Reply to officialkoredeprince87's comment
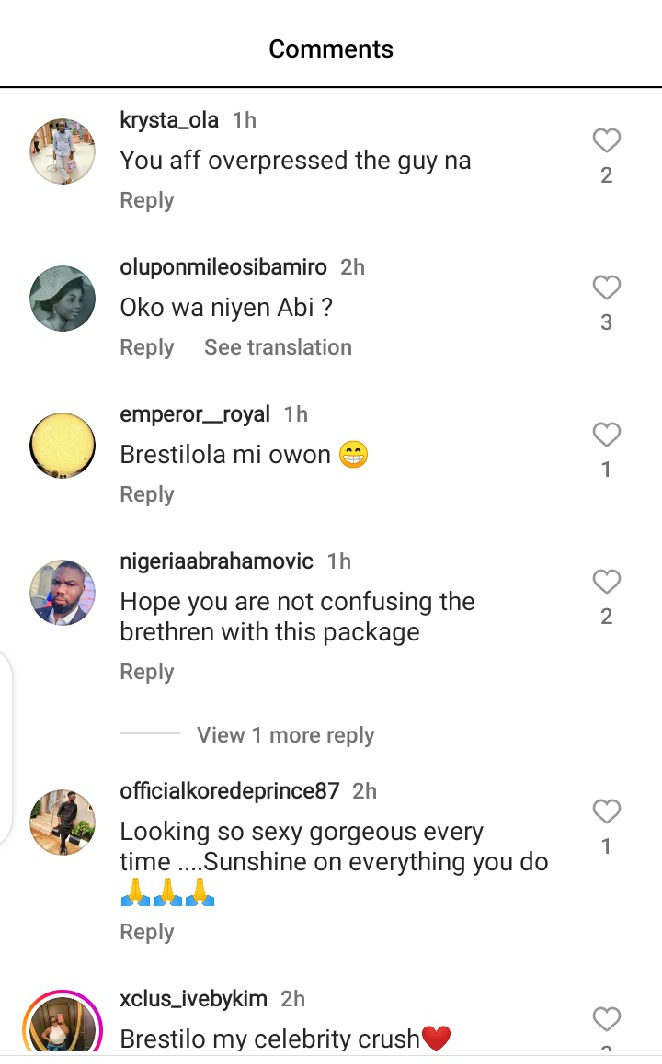 tap(147, 932)
